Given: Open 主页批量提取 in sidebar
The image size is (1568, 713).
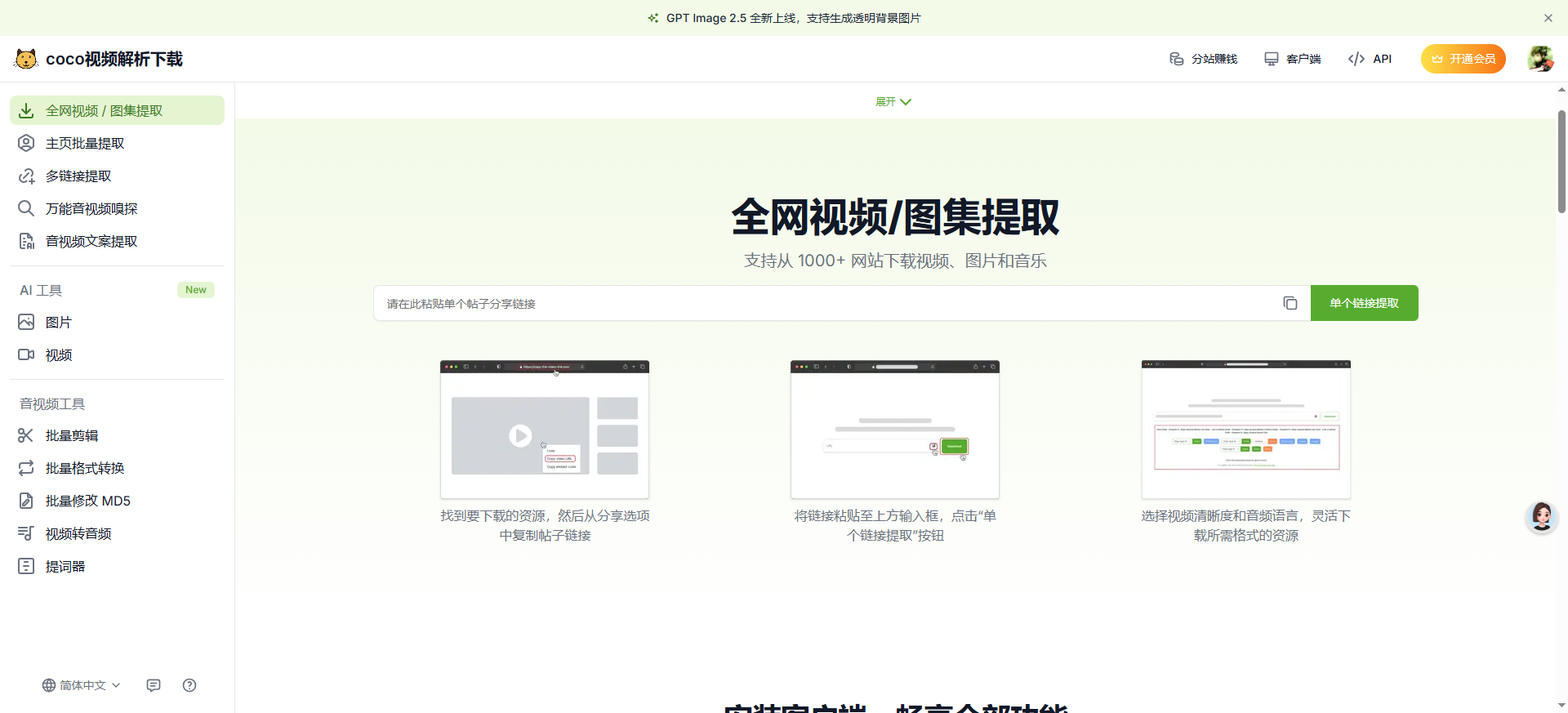Looking at the screenshot, I should click(x=117, y=143).
